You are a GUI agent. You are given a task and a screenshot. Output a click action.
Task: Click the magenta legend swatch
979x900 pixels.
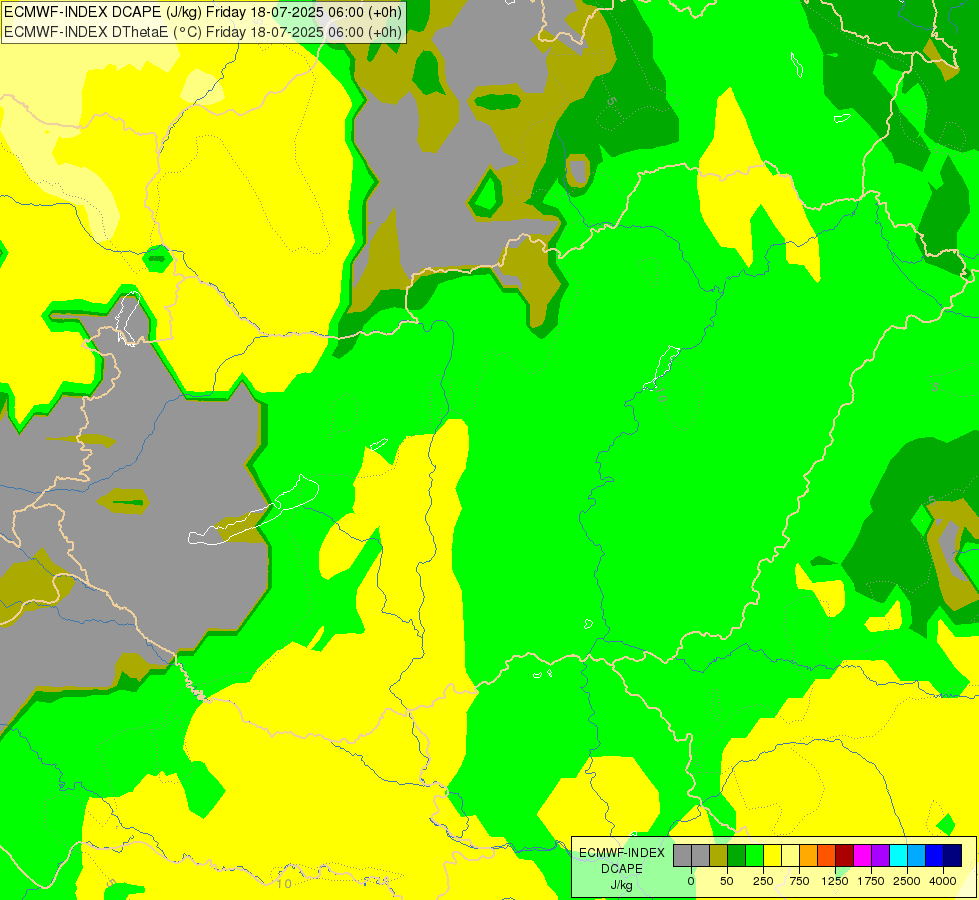pos(862,856)
